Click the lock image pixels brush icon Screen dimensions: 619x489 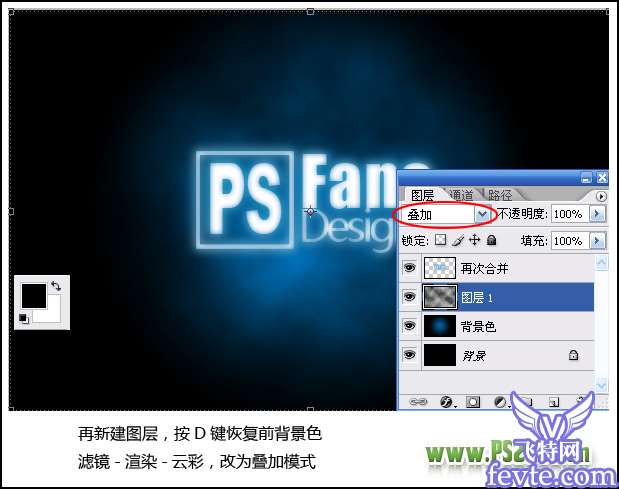[x=458, y=241]
